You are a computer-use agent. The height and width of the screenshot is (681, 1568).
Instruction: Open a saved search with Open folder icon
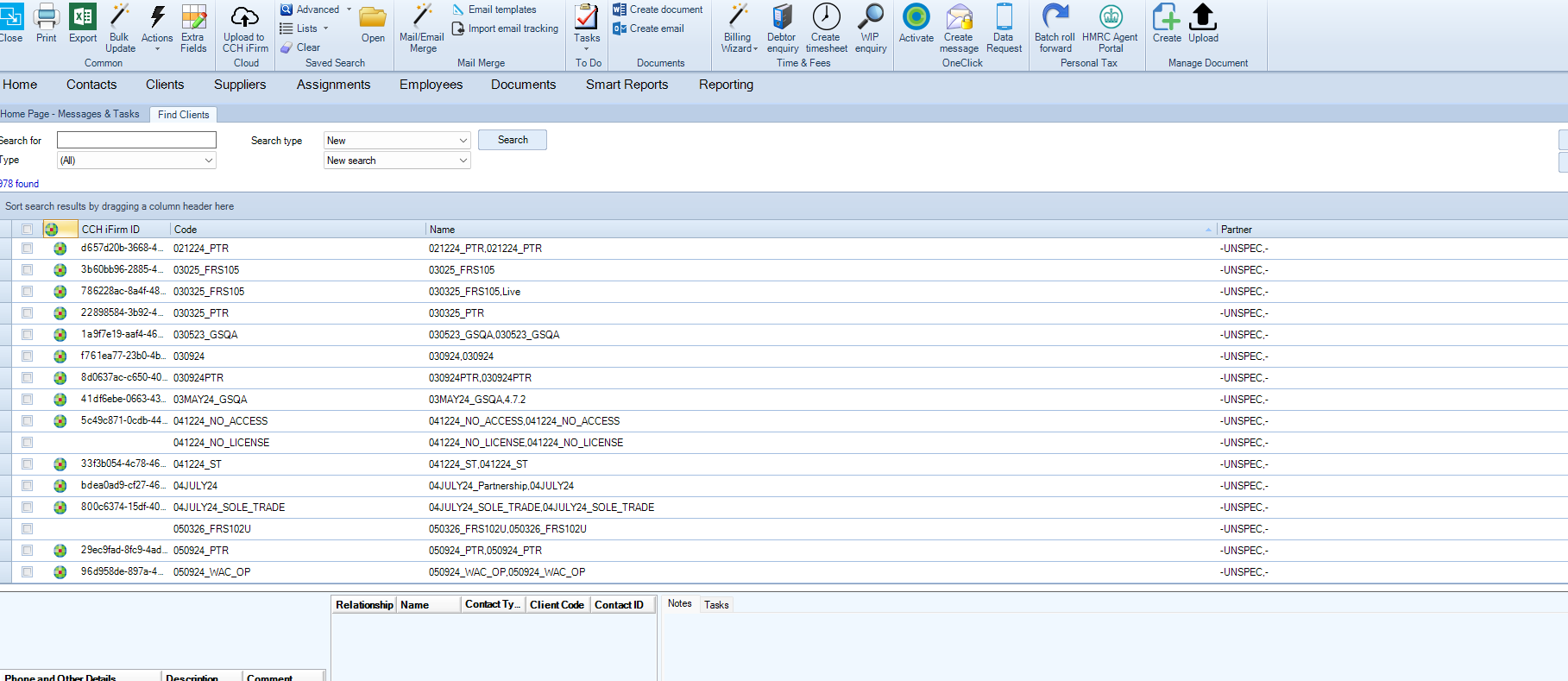pyautogui.click(x=373, y=22)
